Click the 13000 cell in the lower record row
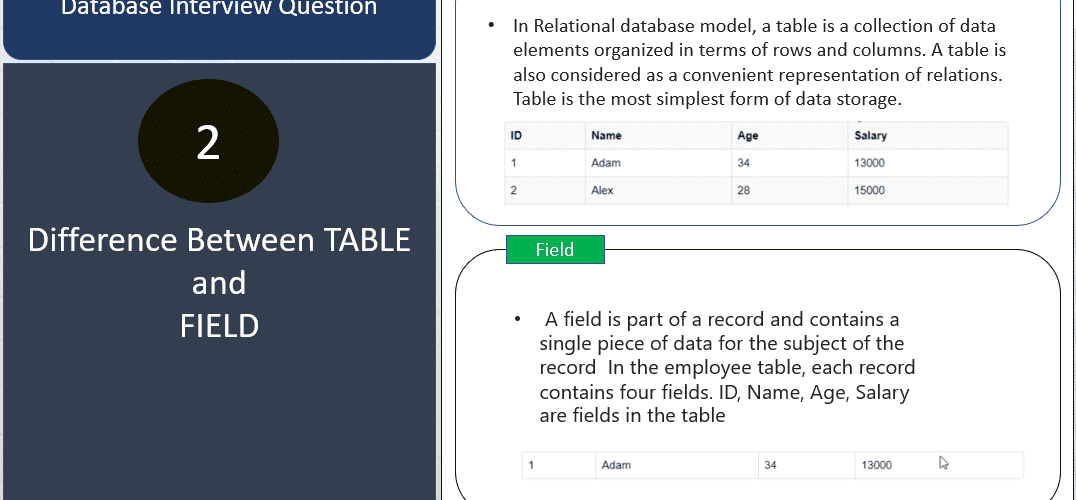This screenshot has height=500, width=1076. click(x=939, y=465)
